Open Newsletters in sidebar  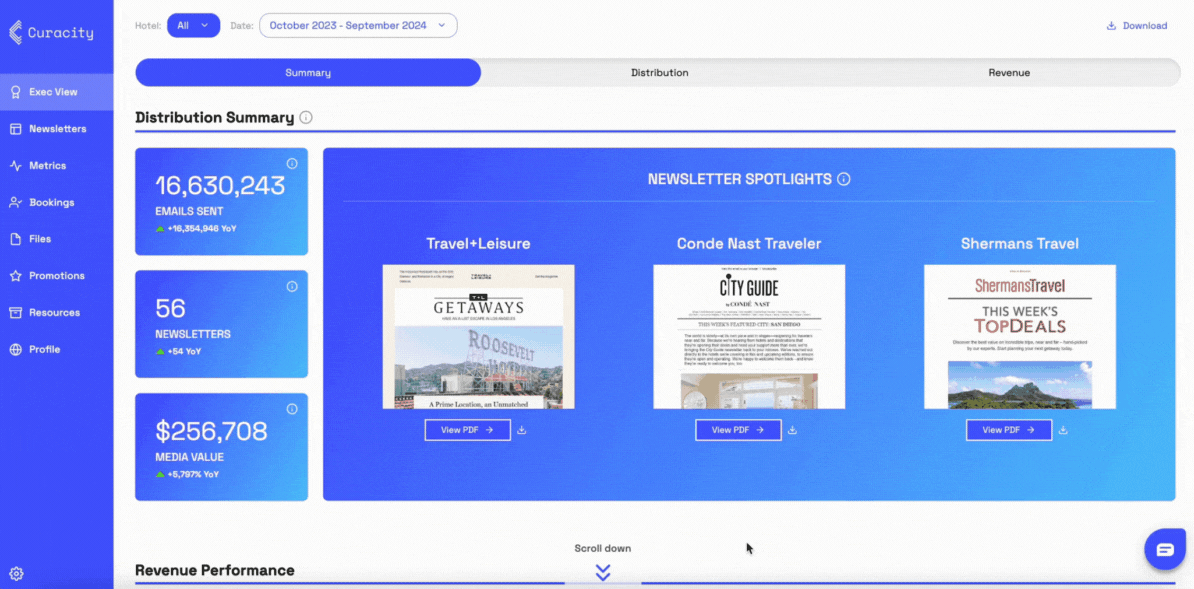56,129
